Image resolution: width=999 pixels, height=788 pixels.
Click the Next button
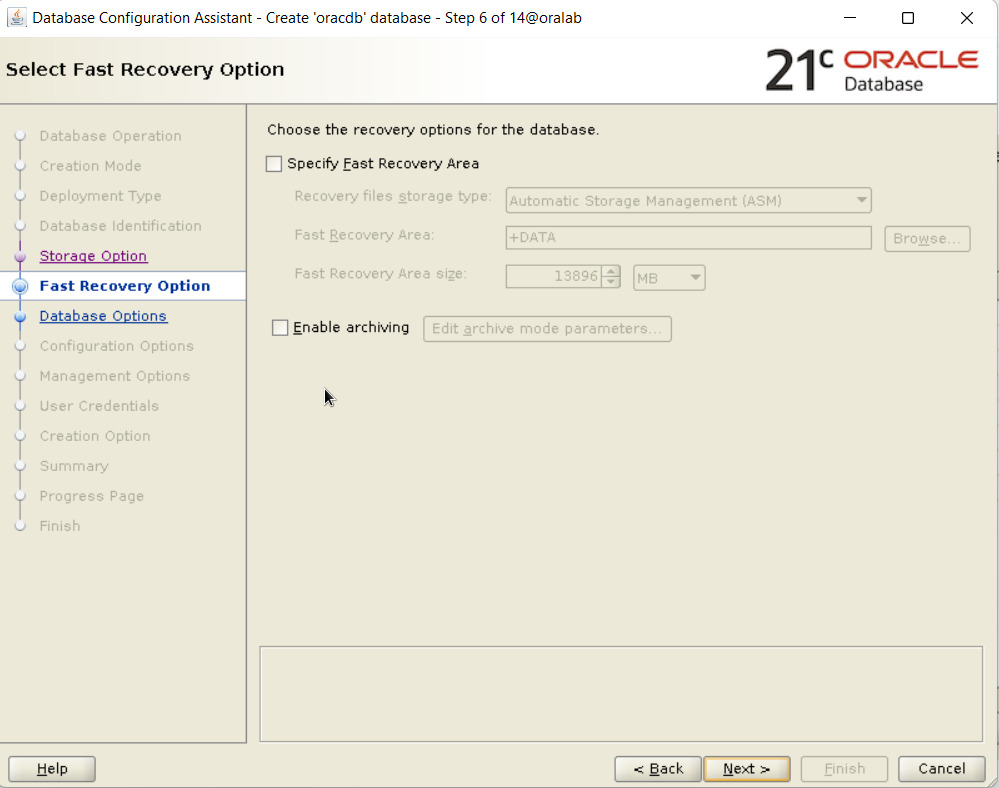tap(746, 769)
